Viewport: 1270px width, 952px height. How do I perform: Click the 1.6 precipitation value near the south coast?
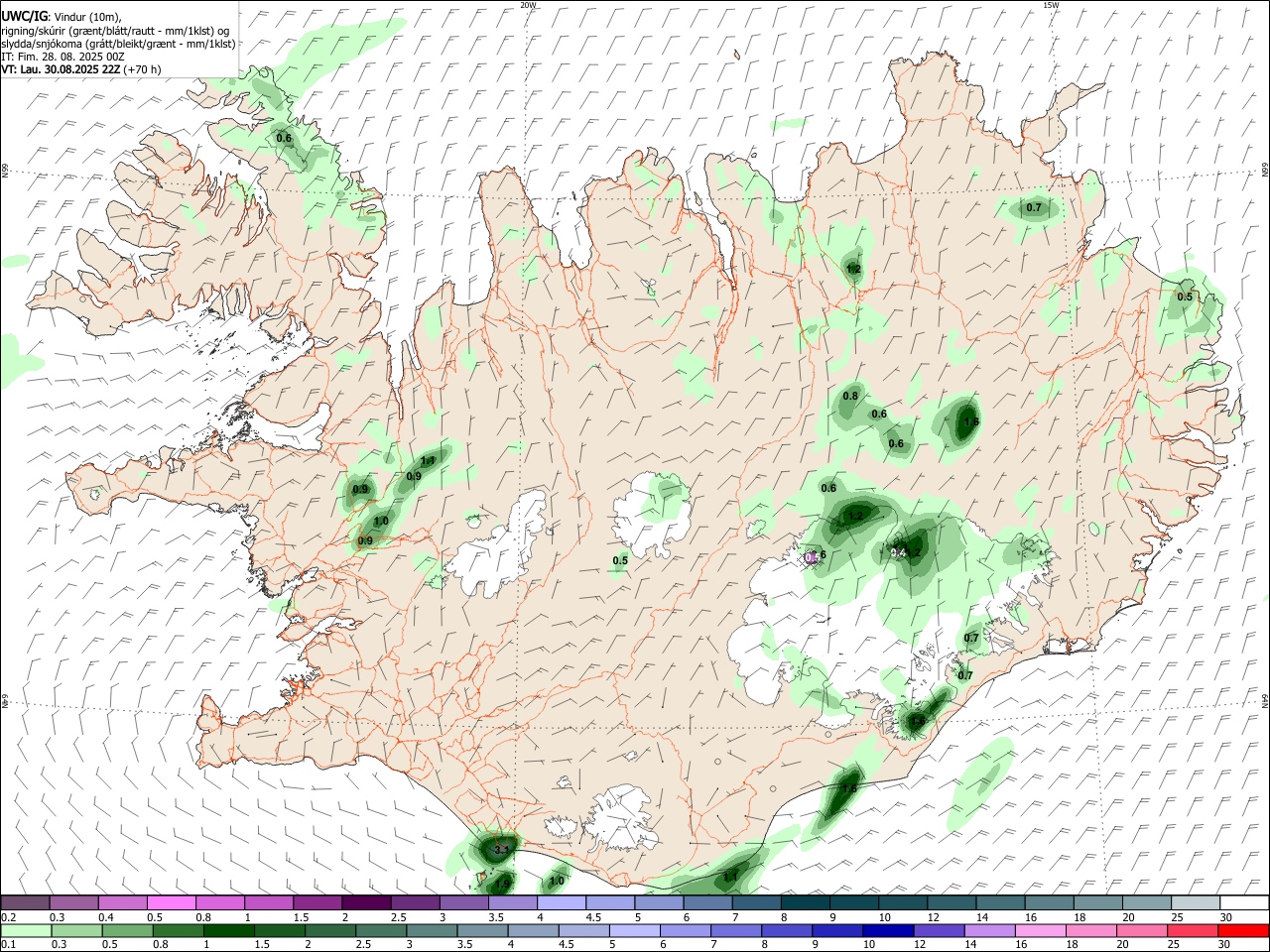coord(849,789)
